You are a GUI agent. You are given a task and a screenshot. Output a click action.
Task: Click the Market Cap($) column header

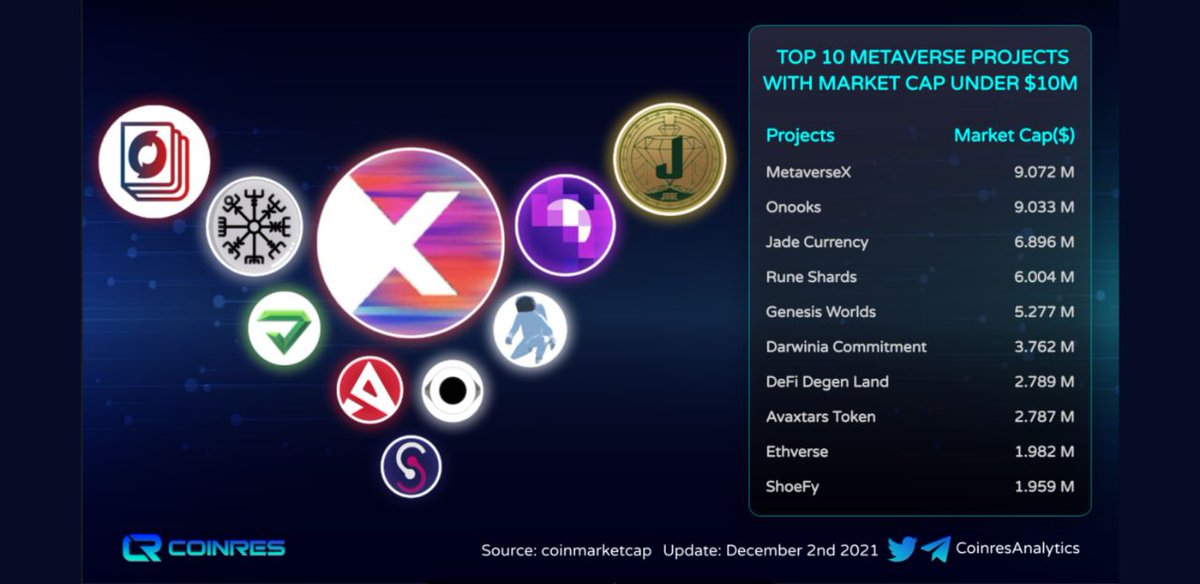1014,135
